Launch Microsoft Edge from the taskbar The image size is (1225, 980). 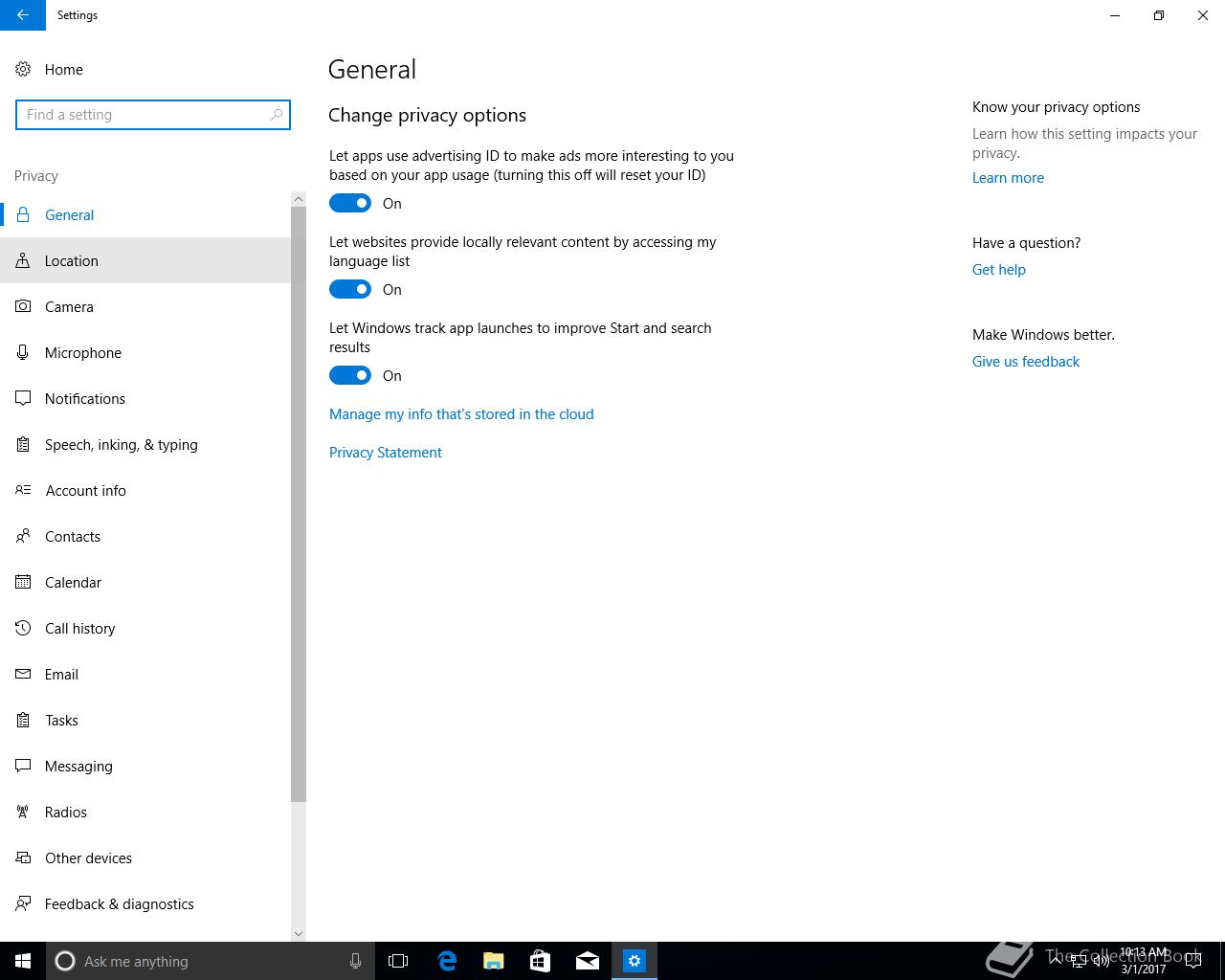pos(446,961)
